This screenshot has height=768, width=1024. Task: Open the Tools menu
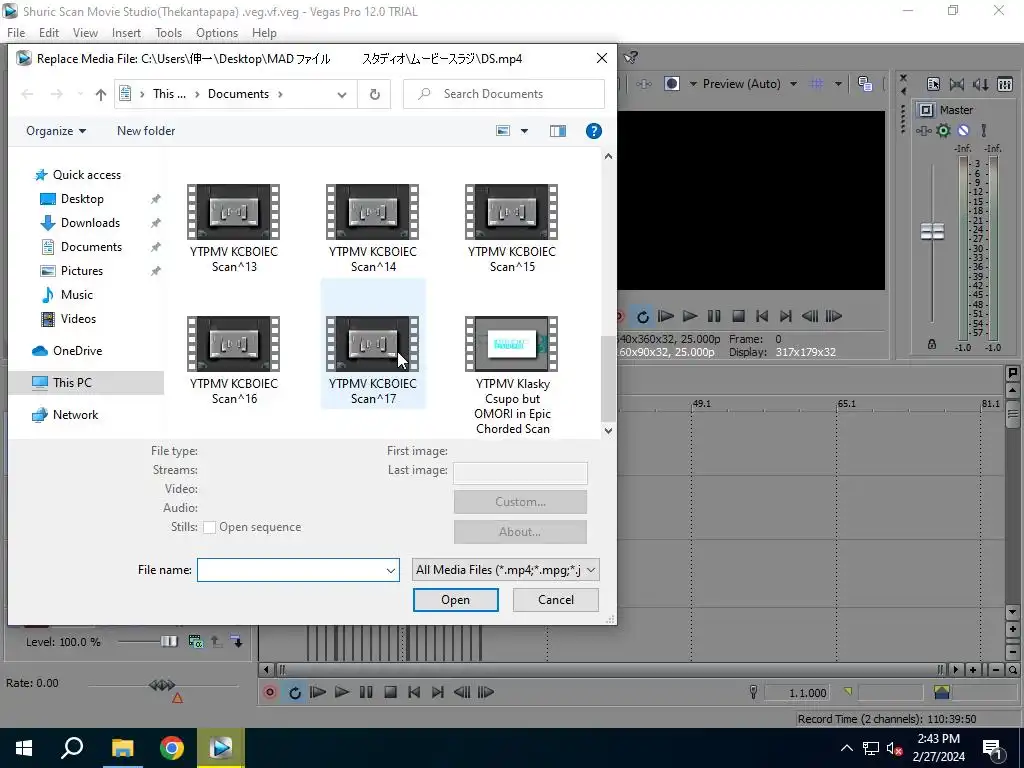coord(168,33)
